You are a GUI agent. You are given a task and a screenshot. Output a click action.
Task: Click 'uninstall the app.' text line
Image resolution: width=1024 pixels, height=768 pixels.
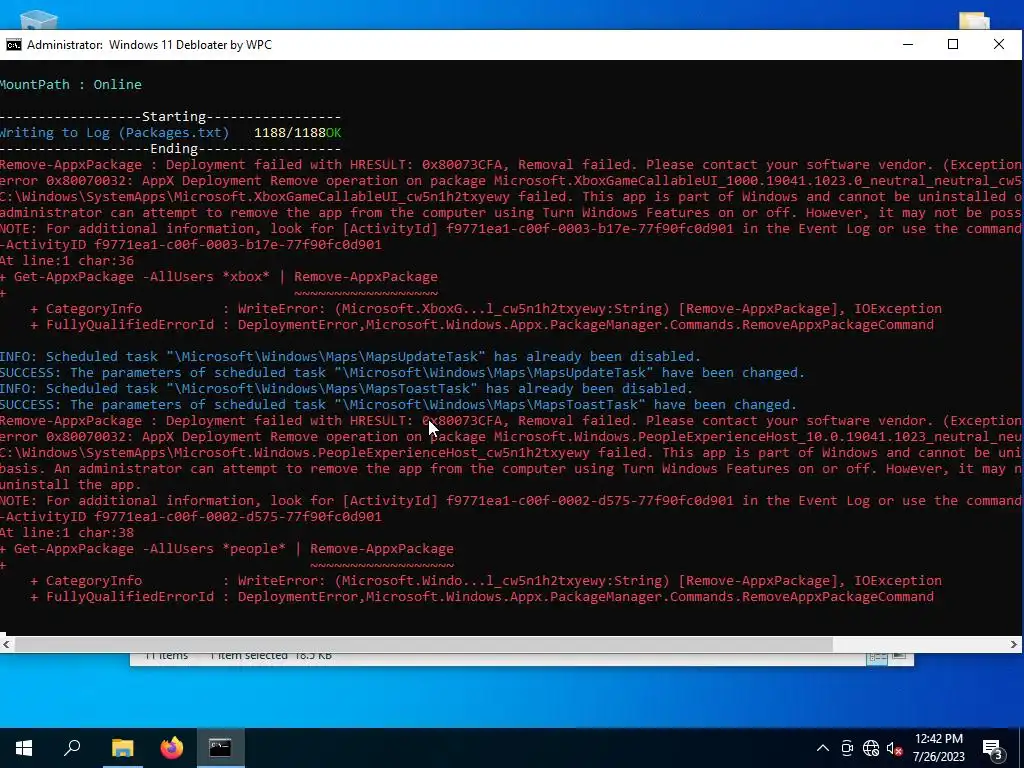click(71, 485)
